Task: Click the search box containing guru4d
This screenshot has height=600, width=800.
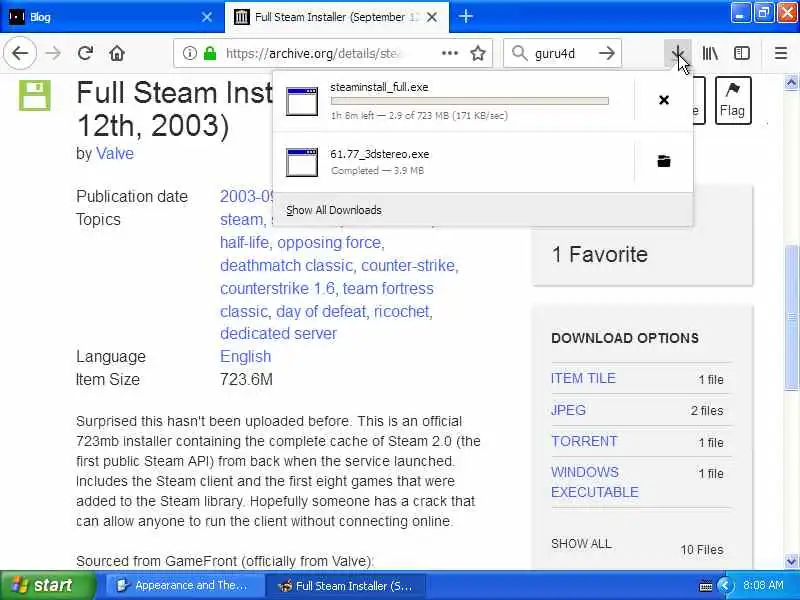Action: click(x=562, y=53)
